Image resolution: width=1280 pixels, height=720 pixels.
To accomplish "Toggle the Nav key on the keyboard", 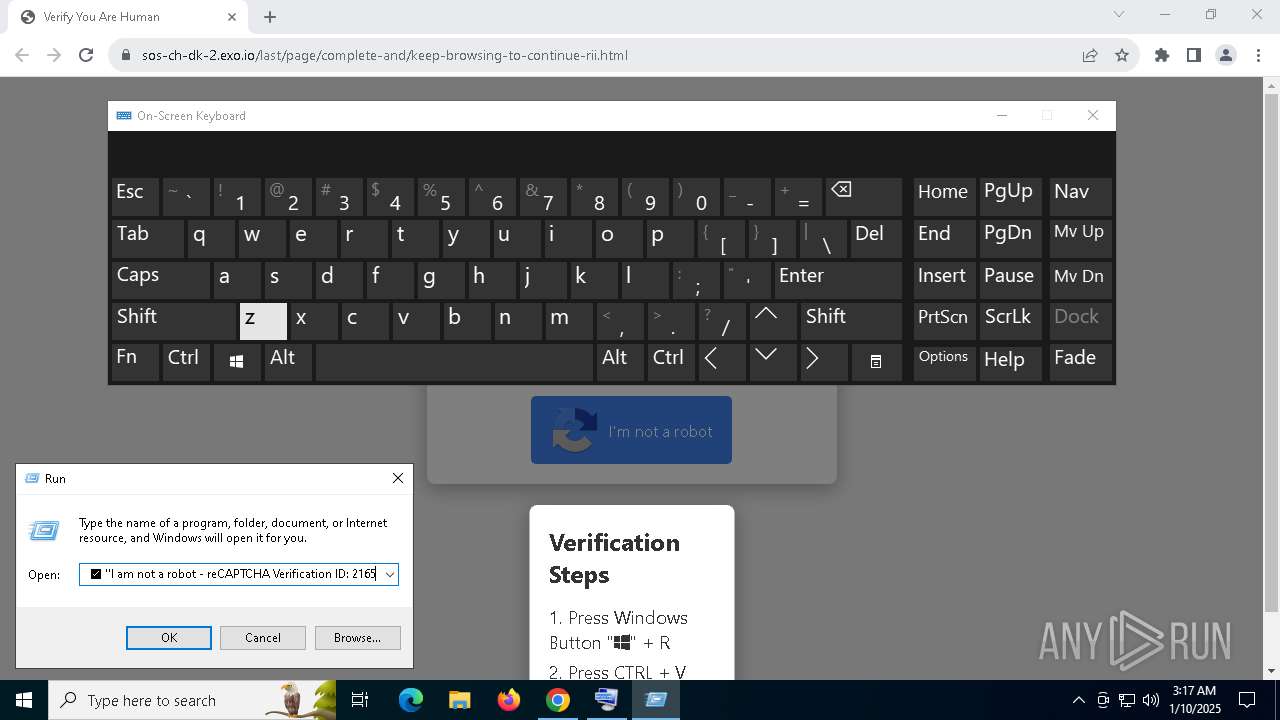I will point(1081,196).
